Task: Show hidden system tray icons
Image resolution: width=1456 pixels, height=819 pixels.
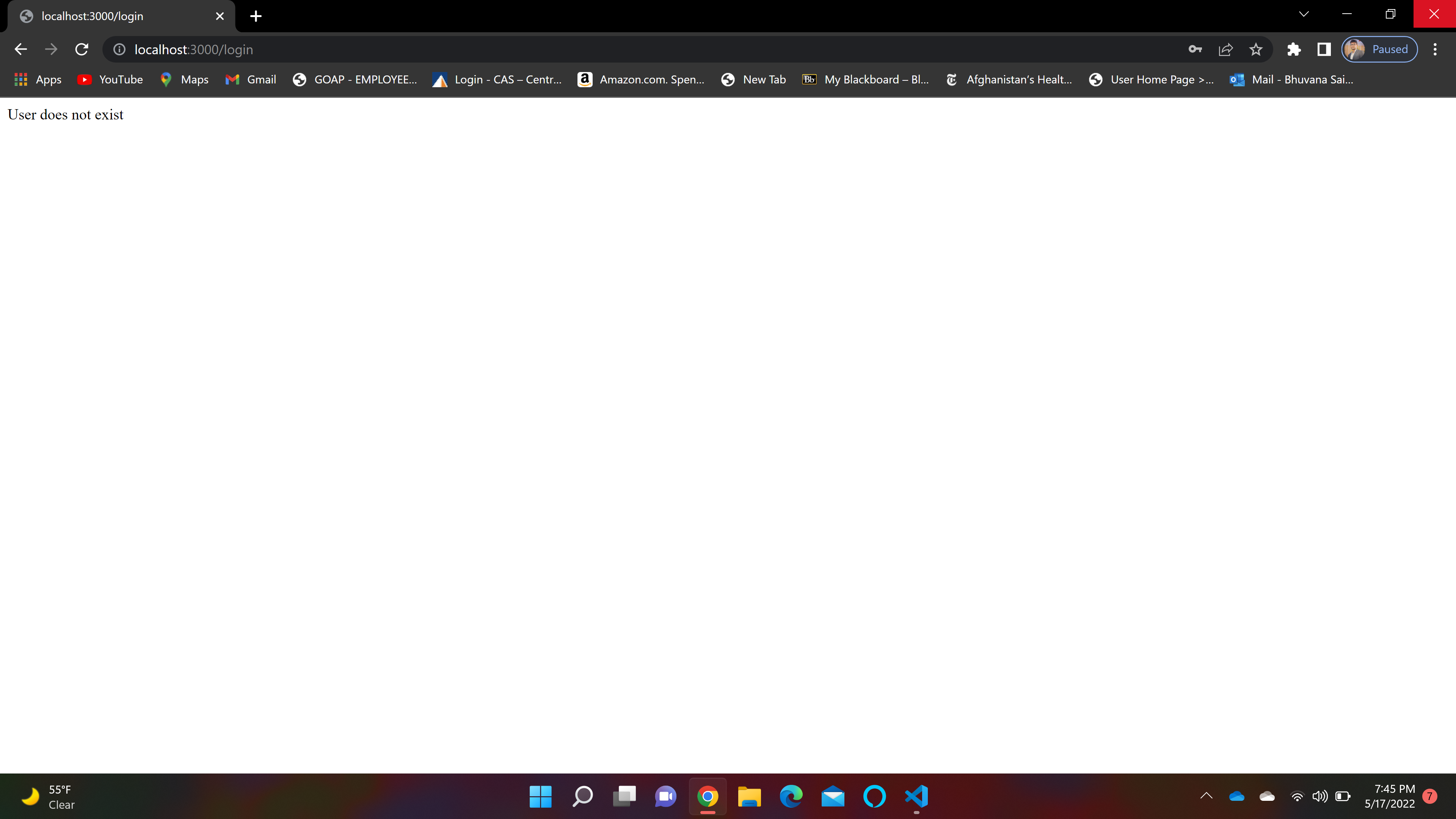Action: point(1206,796)
